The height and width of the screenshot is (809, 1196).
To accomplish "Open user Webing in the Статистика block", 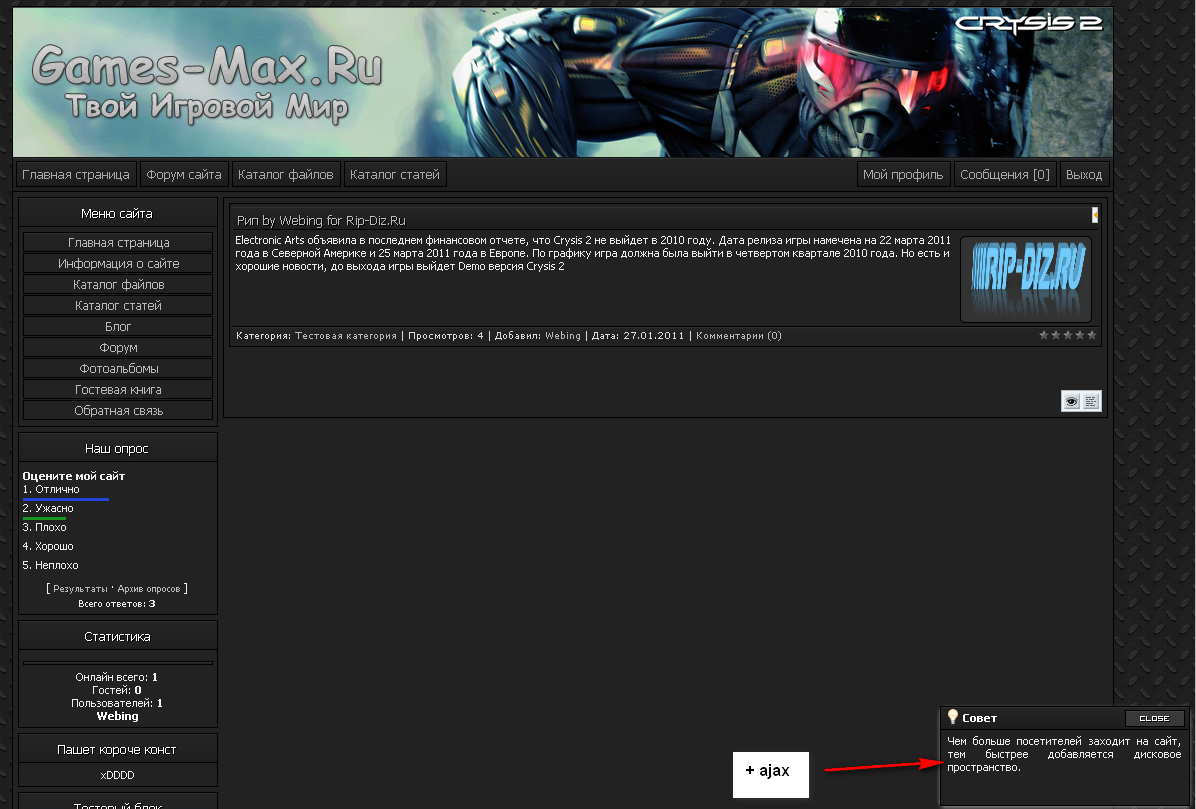I will click(x=117, y=717).
